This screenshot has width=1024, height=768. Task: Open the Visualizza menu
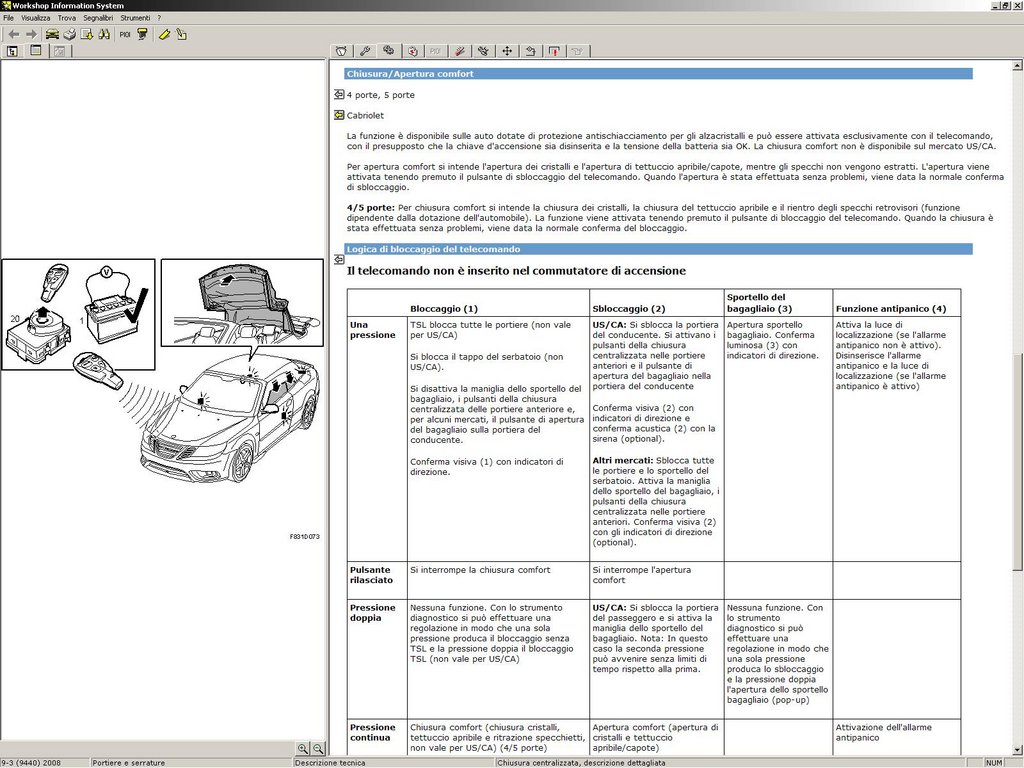click(x=35, y=18)
